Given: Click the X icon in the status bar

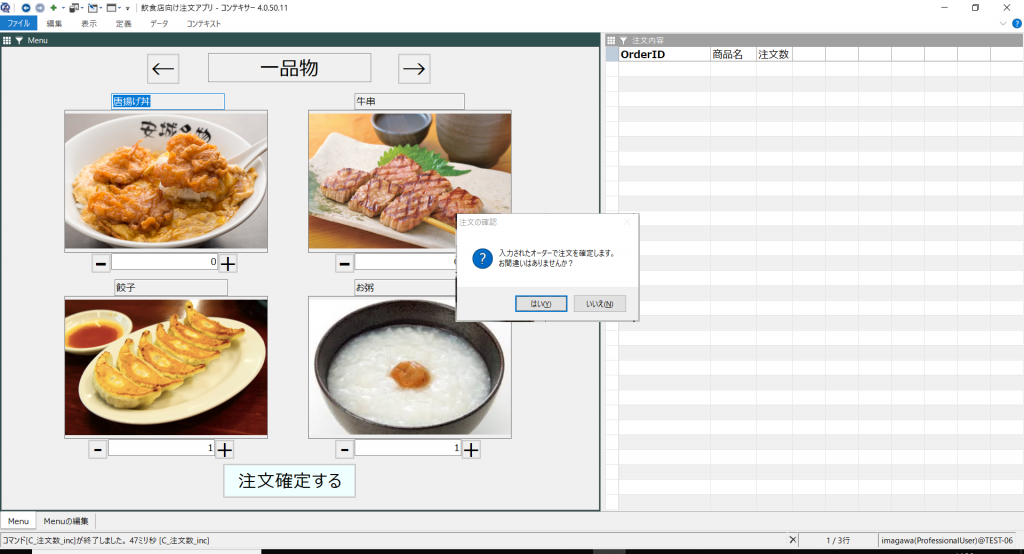Looking at the screenshot, I should [x=793, y=540].
